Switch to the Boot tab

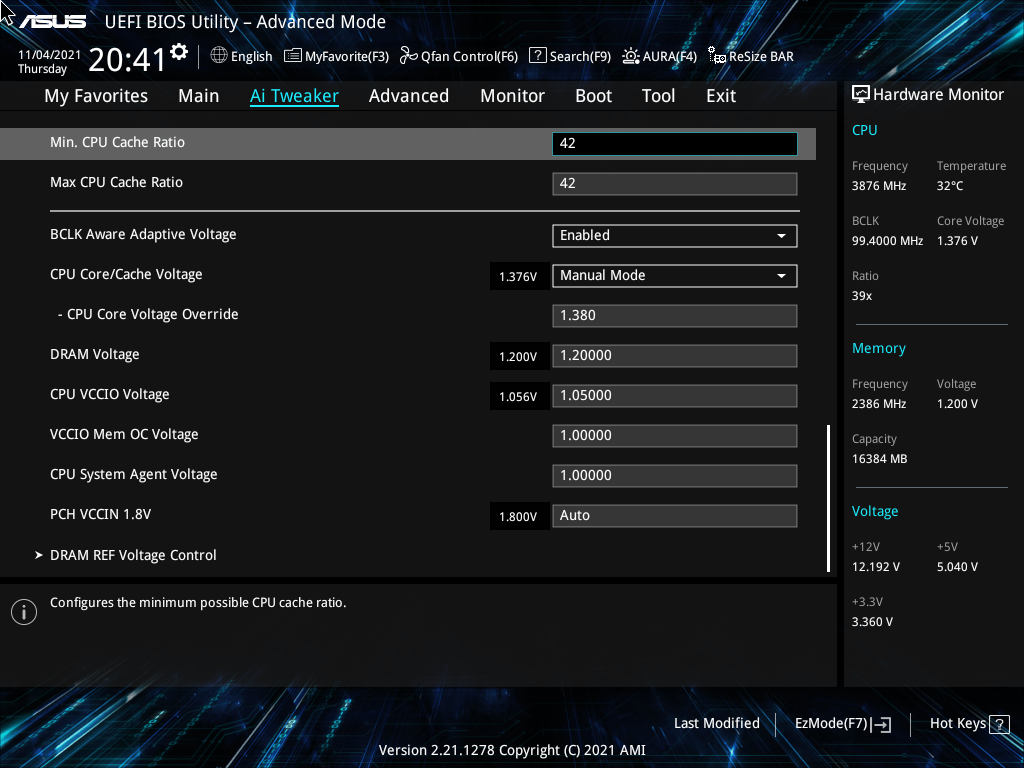594,96
